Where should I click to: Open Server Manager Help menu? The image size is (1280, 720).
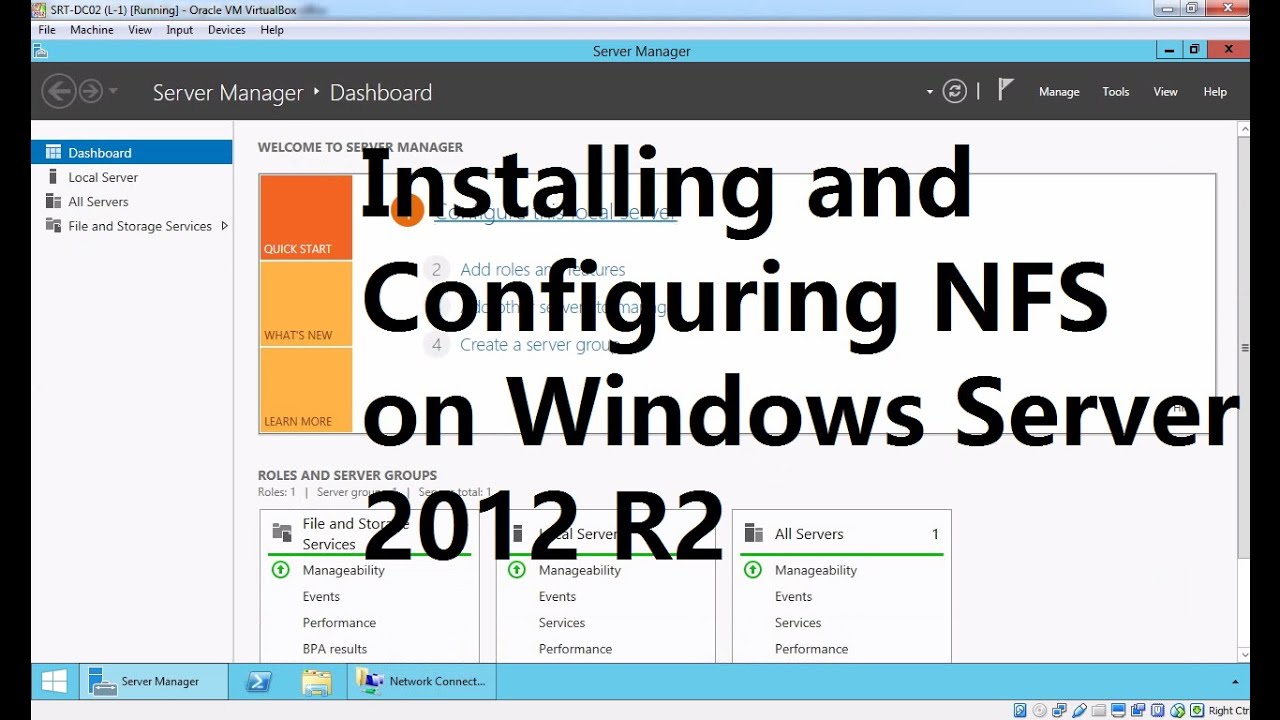click(x=1215, y=92)
